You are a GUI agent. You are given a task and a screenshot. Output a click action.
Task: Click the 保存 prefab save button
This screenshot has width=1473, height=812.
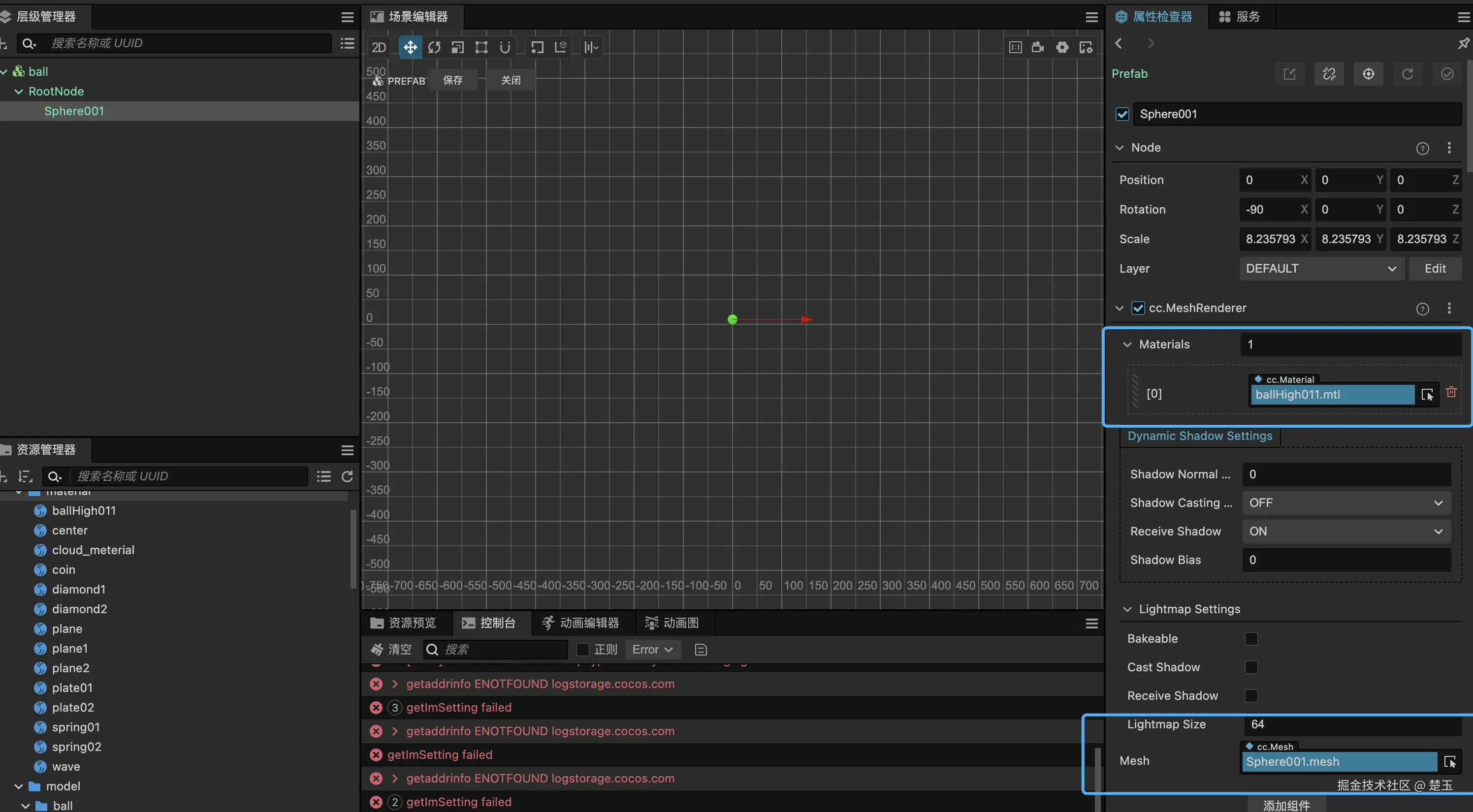click(x=453, y=80)
